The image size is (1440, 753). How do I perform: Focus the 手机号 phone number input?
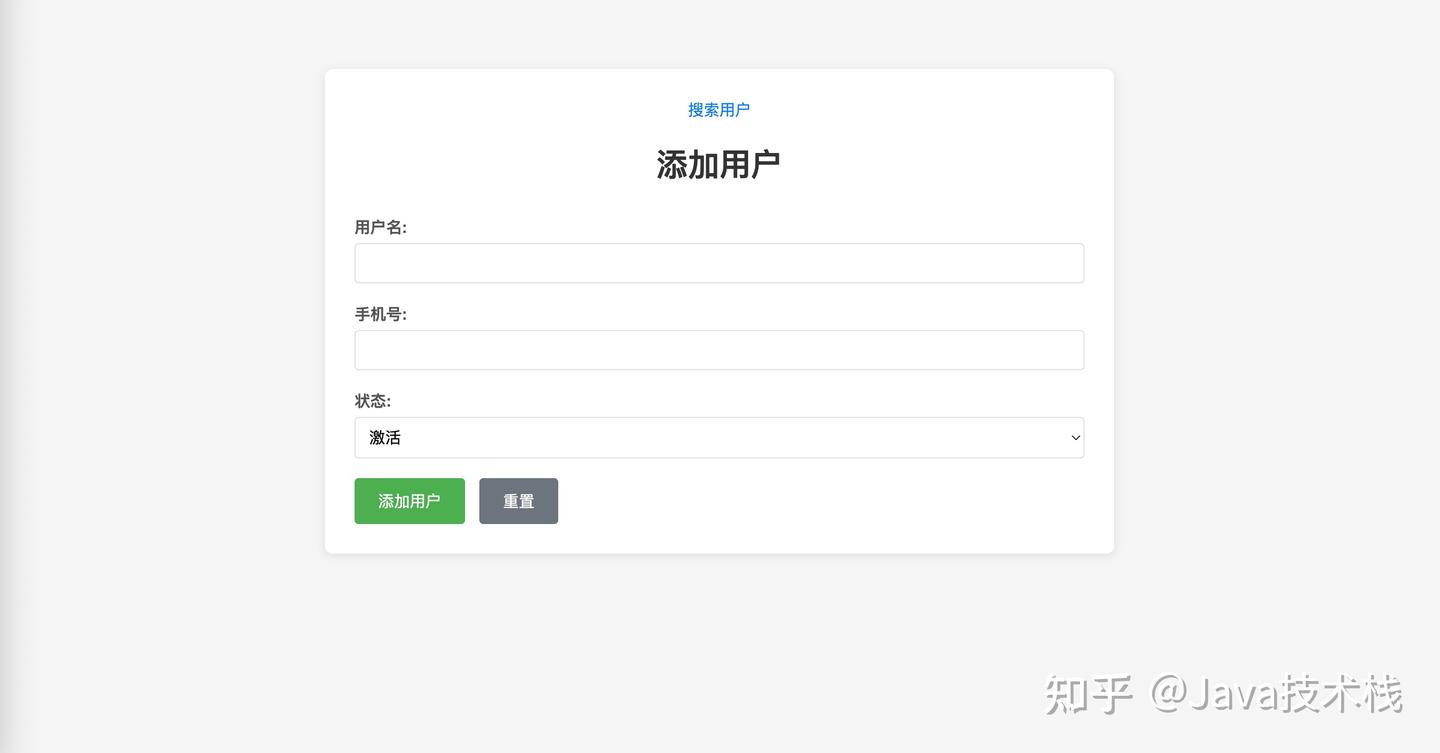[x=719, y=349]
